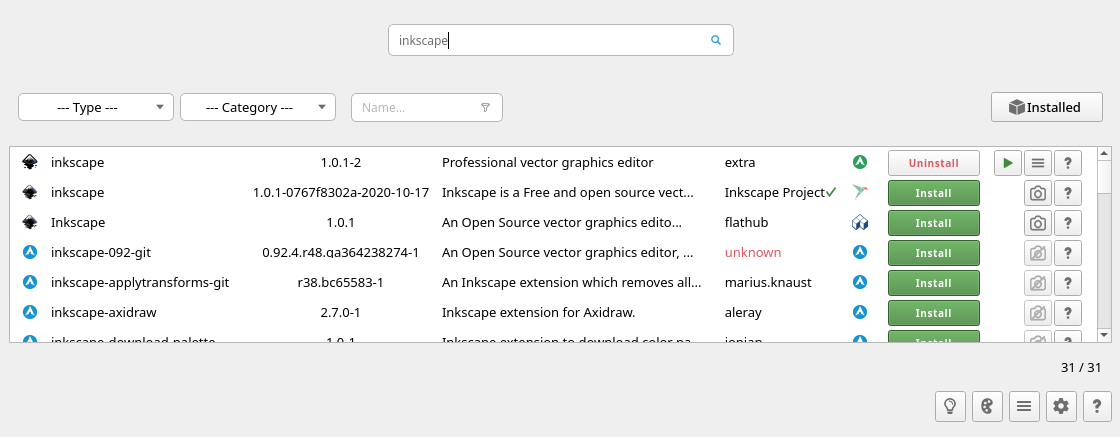Open the Category filter dropdown
1120x437 pixels.
[x=258, y=107]
